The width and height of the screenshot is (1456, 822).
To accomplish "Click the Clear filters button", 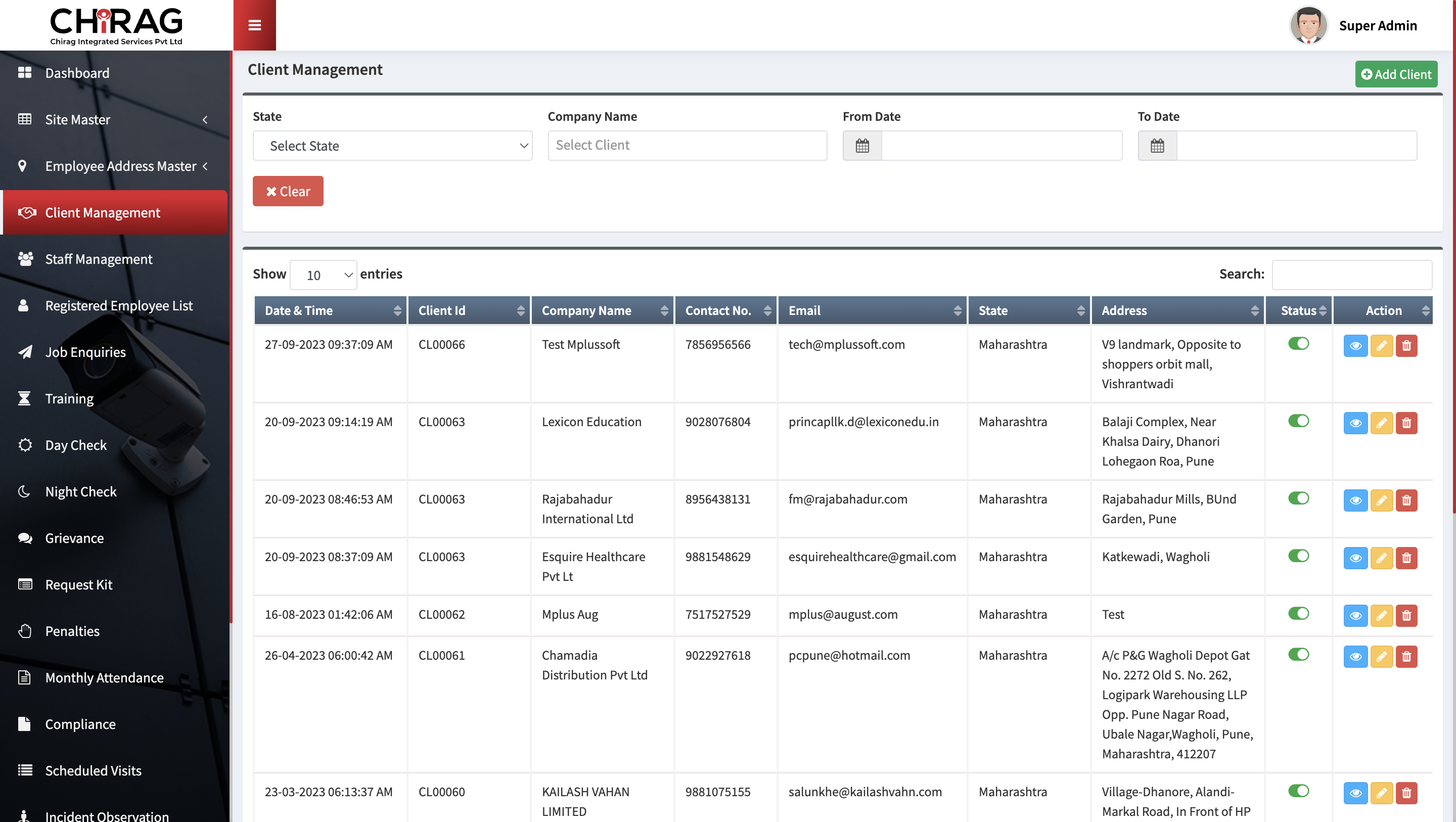I will [288, 192].
